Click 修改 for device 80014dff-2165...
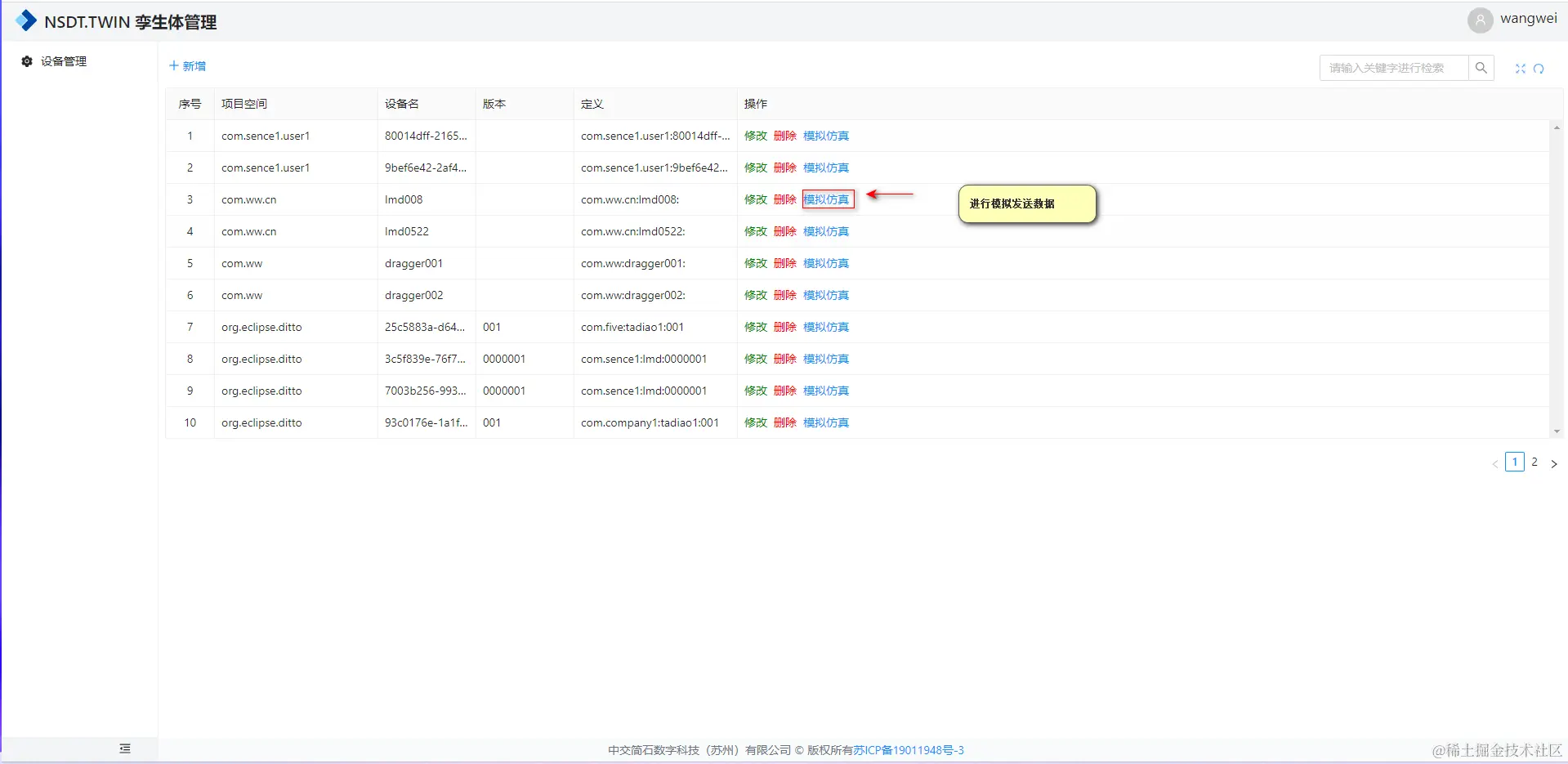This screenshot has width=1568, height=764. click(x=756, y=136)
